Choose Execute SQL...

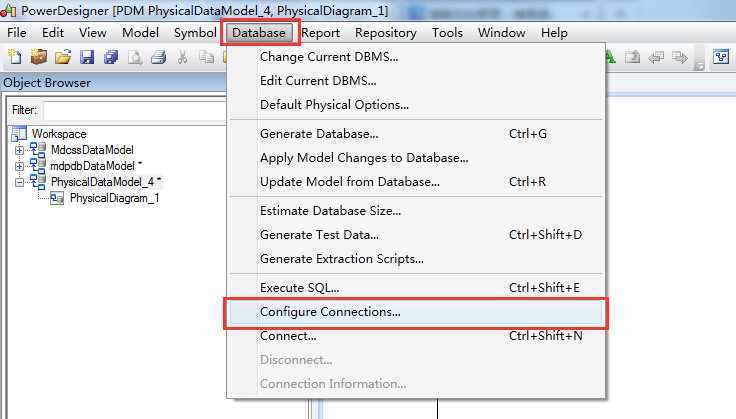pyautogui.click(x=416, y=288)
